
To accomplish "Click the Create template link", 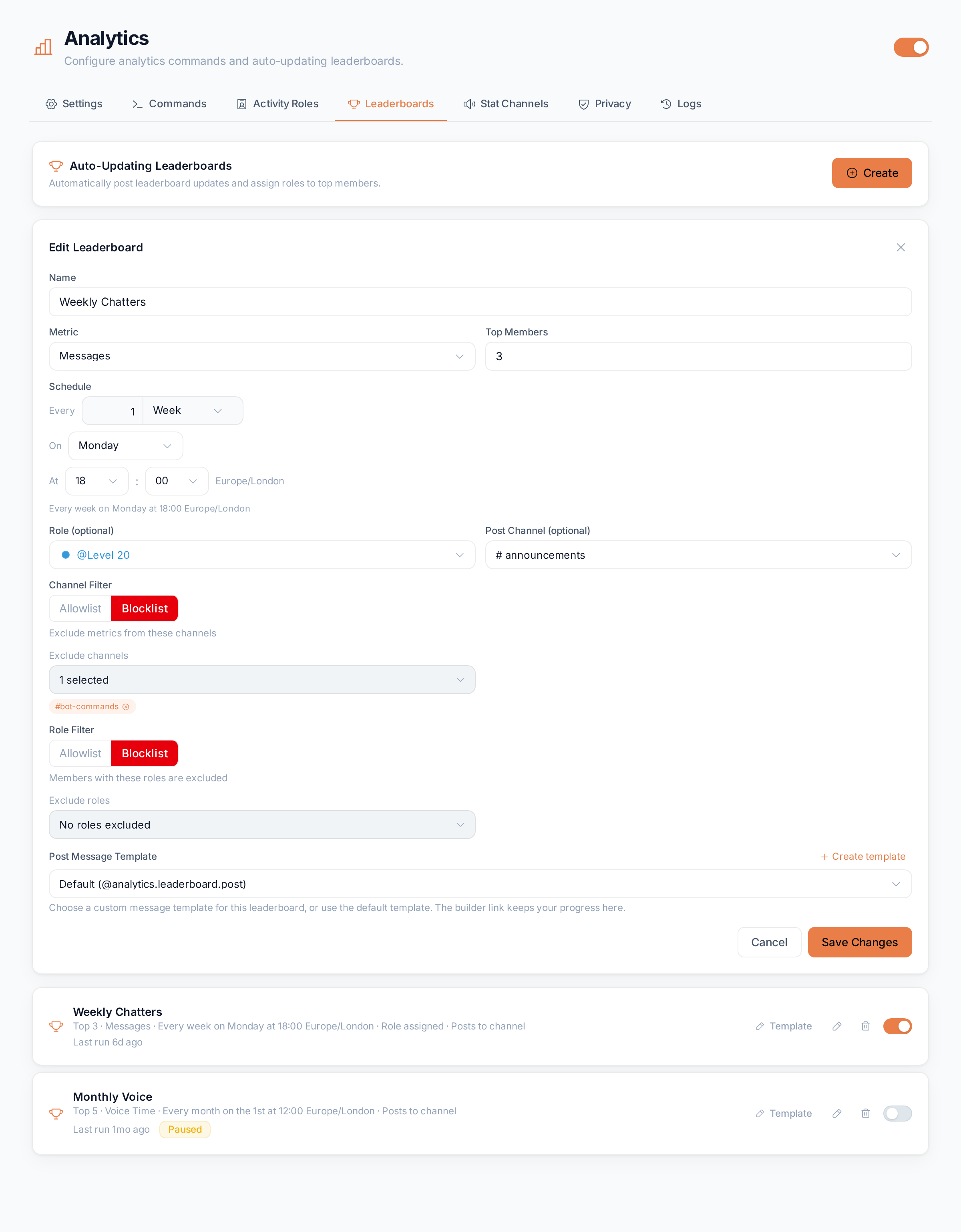I will 863,857.
